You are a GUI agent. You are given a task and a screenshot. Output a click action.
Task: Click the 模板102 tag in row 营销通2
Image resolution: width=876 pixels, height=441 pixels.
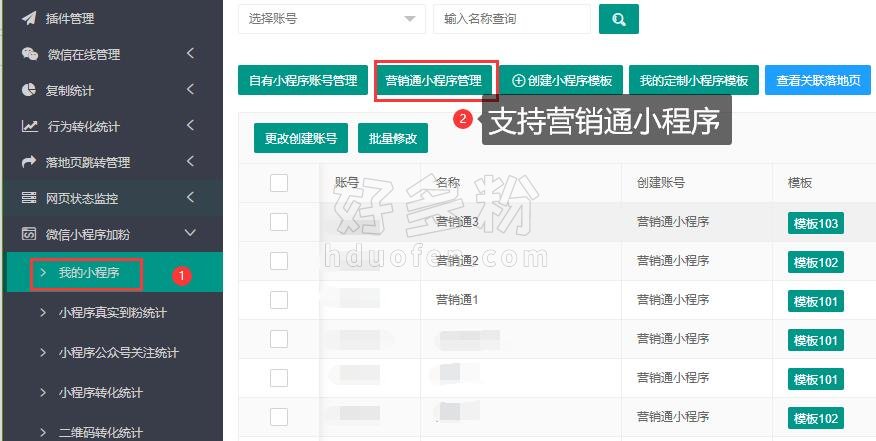pyautogui.click(x=816, y=262)
